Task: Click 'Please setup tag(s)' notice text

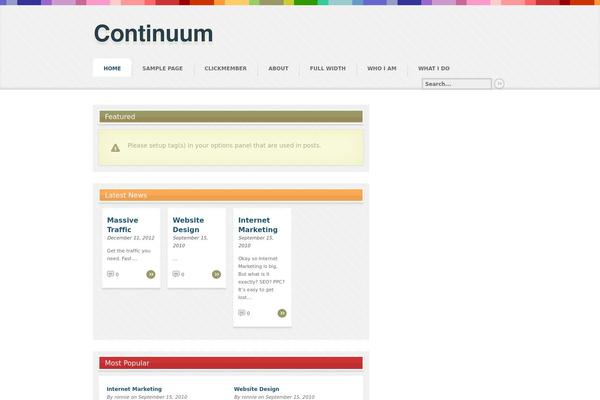Action: [224, 145]
